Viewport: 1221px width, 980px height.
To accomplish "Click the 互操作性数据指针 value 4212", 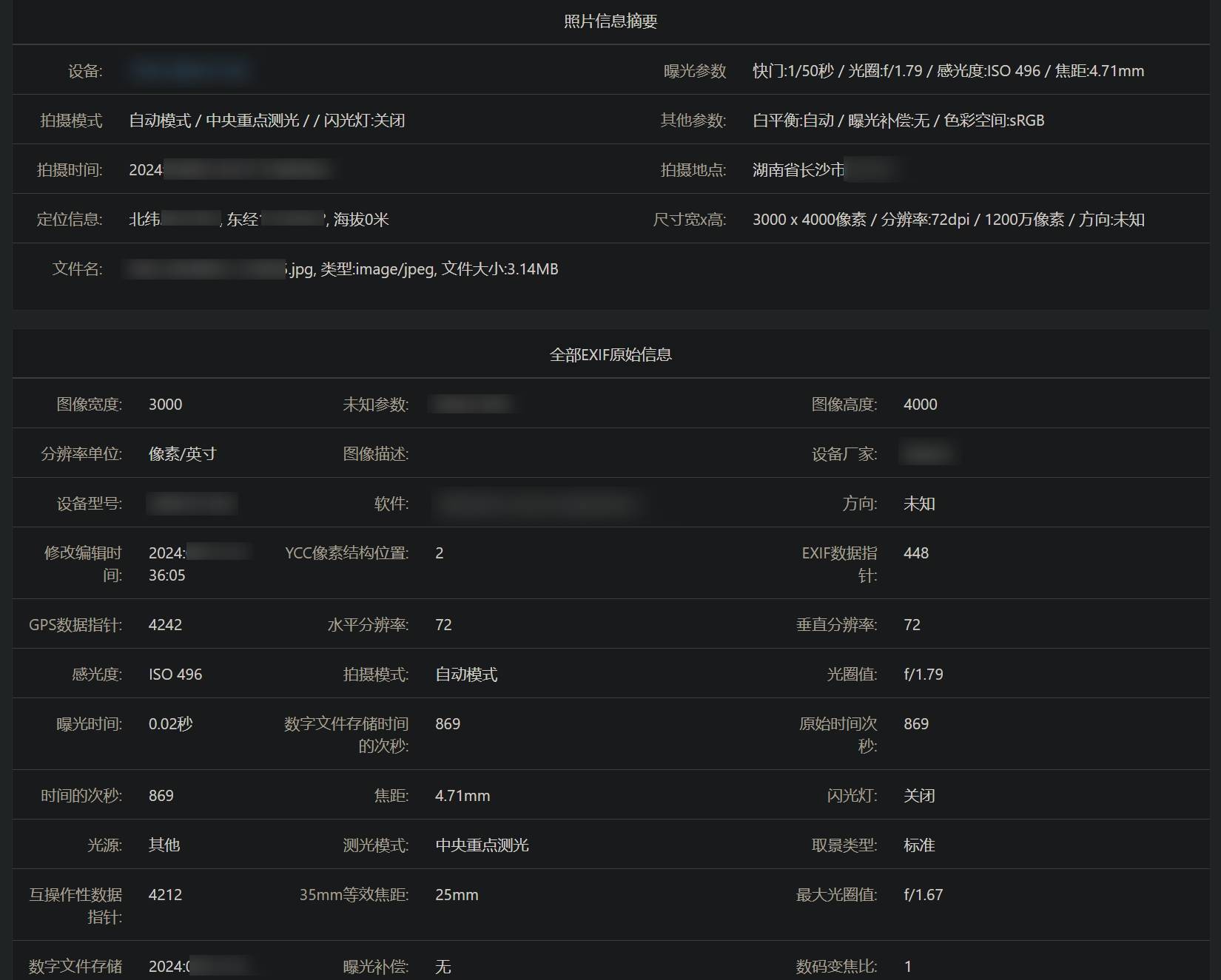I will (164, 895).
